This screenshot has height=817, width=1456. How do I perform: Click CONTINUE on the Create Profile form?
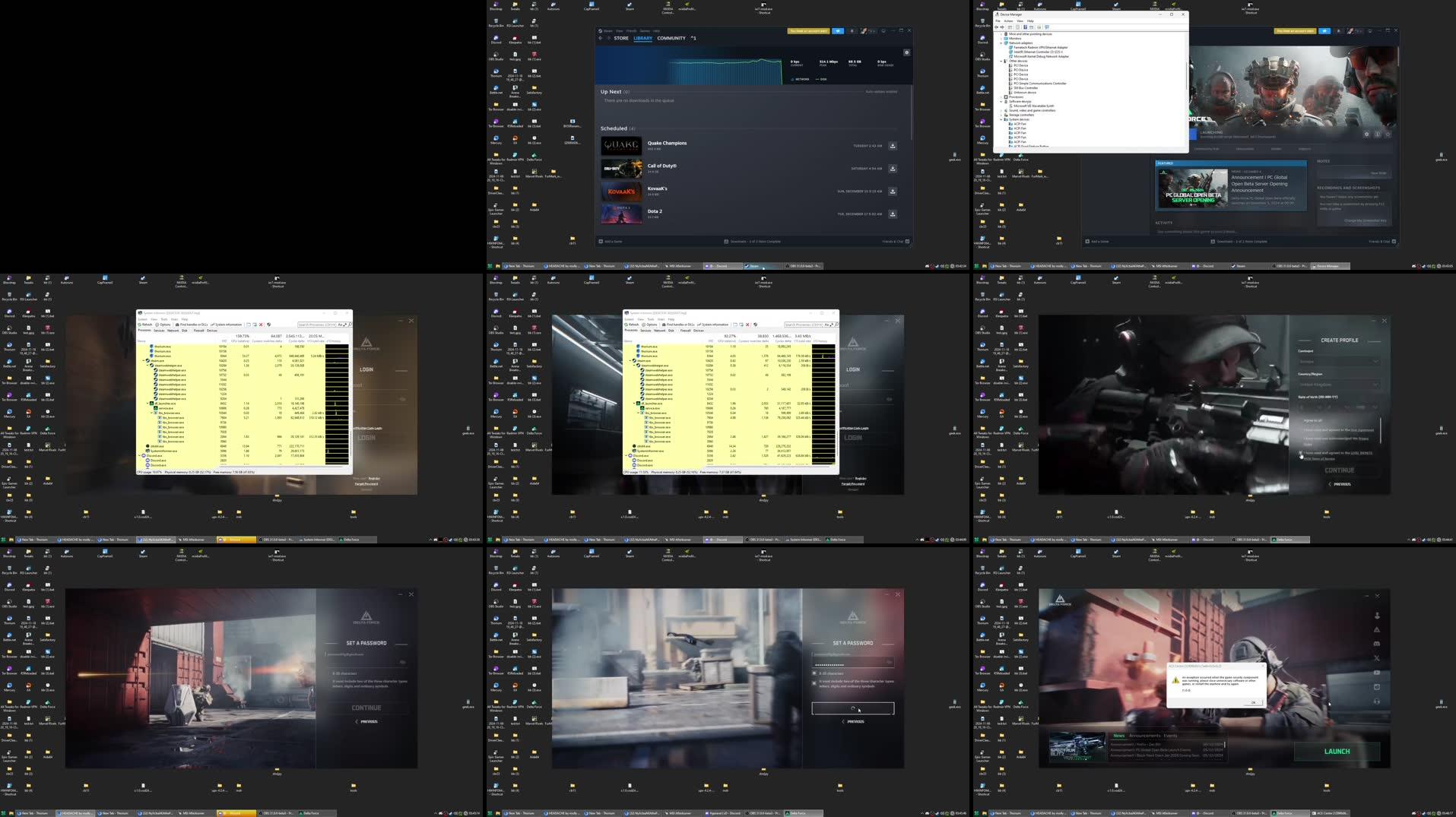[1339, 470]
